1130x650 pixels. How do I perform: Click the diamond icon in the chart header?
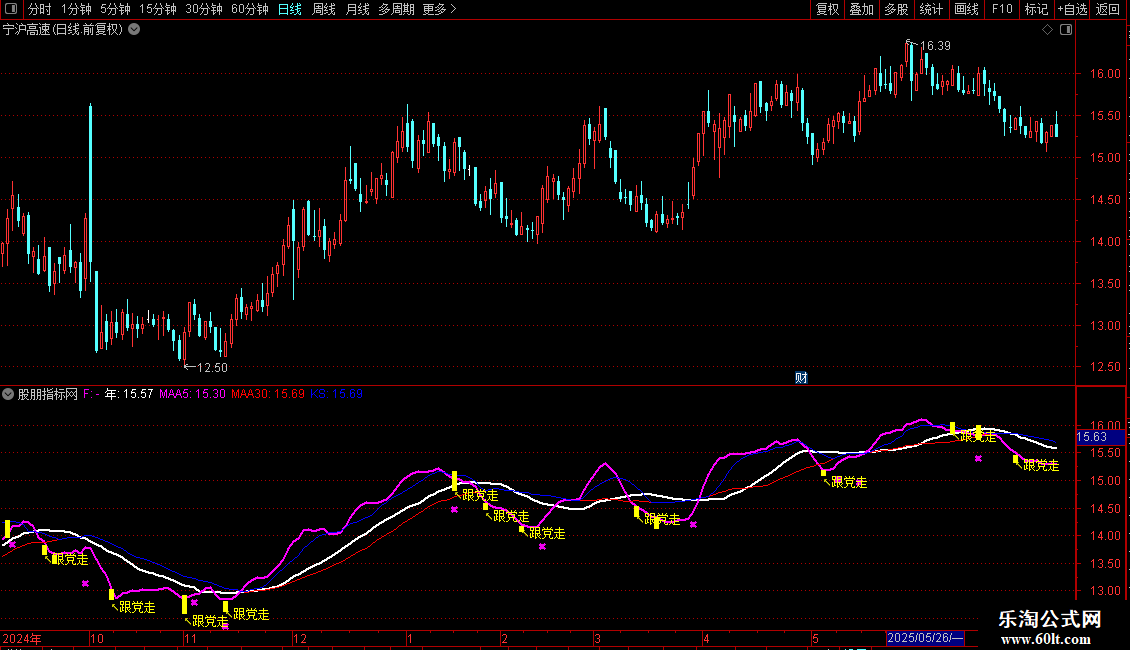(1048, 30)
